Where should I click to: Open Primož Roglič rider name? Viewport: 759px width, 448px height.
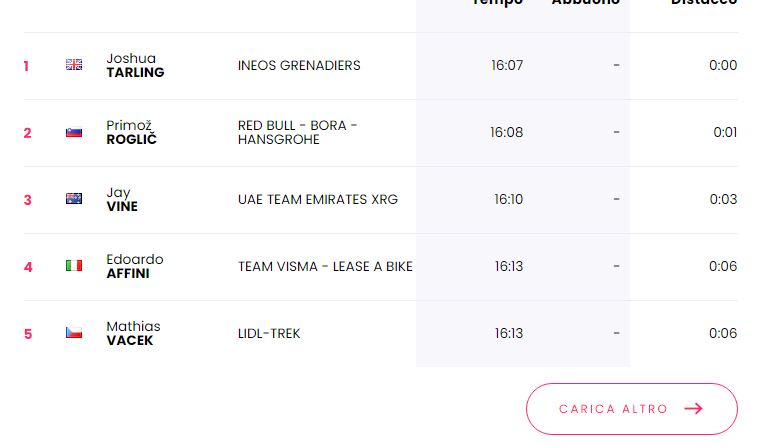(x=131, y=133)
